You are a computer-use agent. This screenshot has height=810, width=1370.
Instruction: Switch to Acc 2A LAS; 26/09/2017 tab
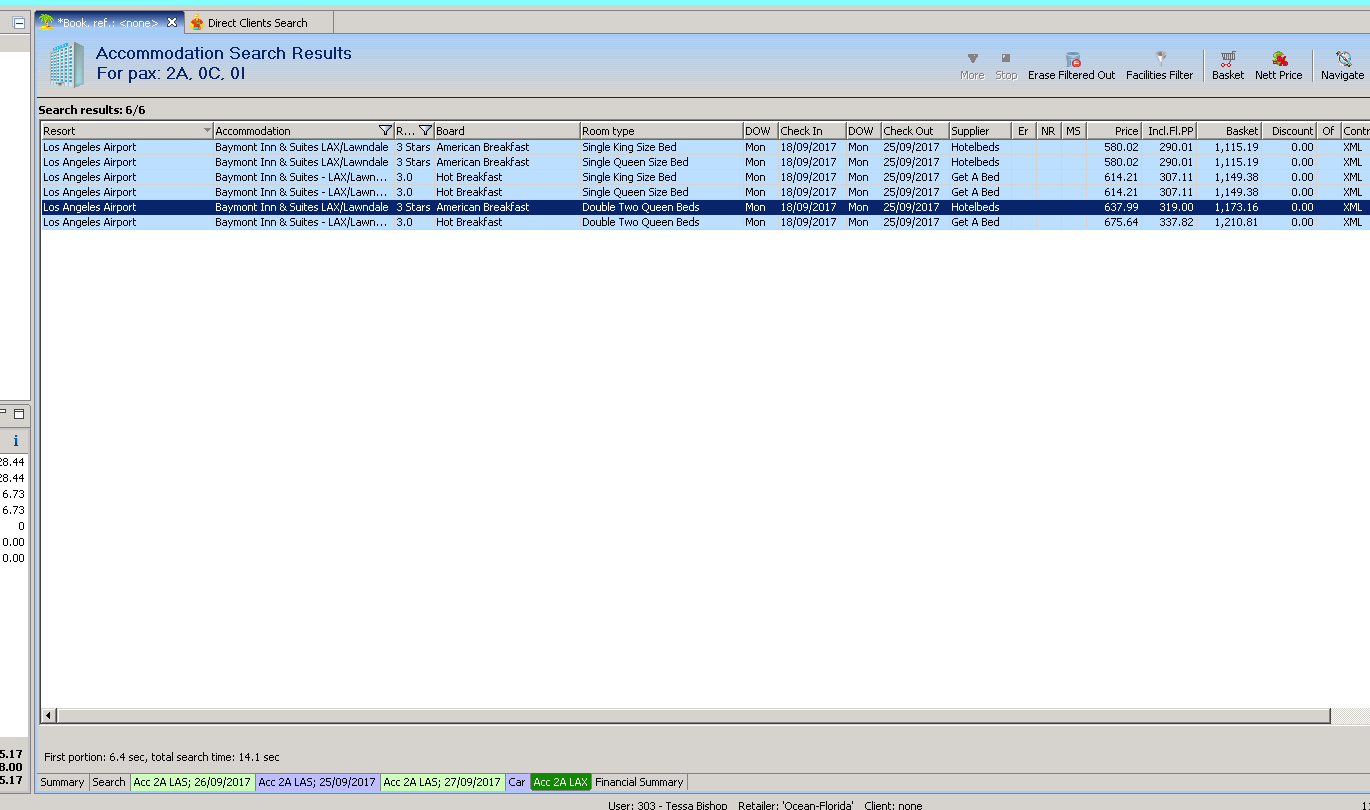click(x=192, y=782)
